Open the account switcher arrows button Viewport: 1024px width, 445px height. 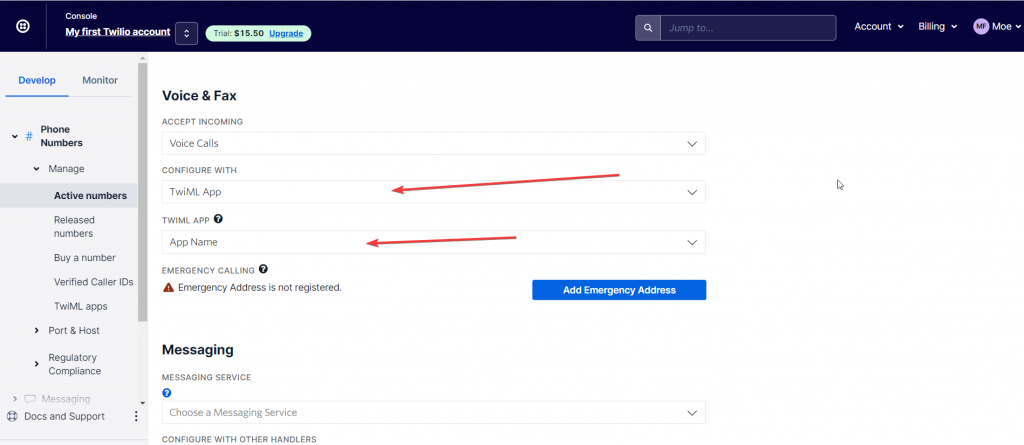[x=186, y=33]
